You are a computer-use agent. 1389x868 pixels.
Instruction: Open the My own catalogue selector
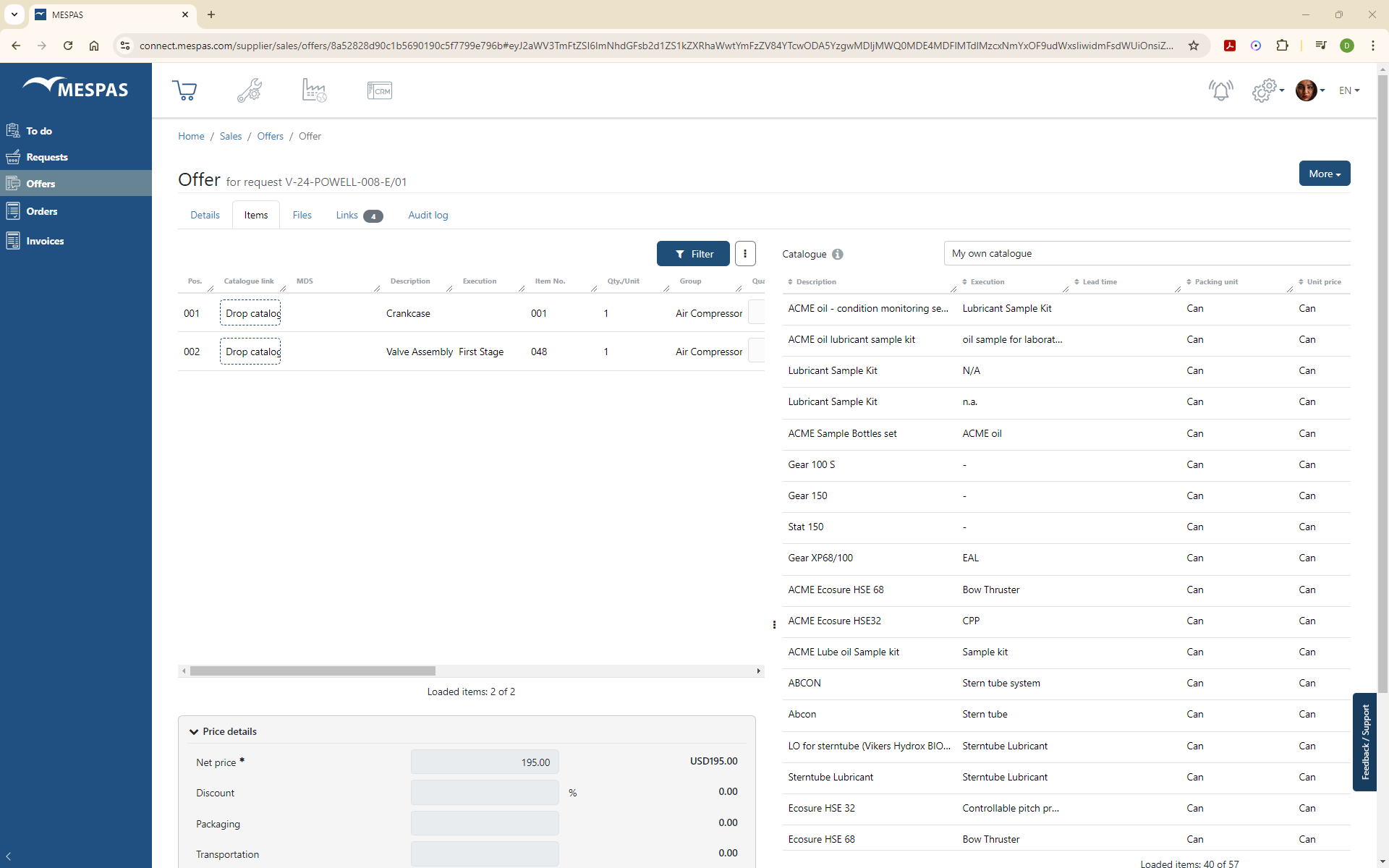pos(1147,254)
